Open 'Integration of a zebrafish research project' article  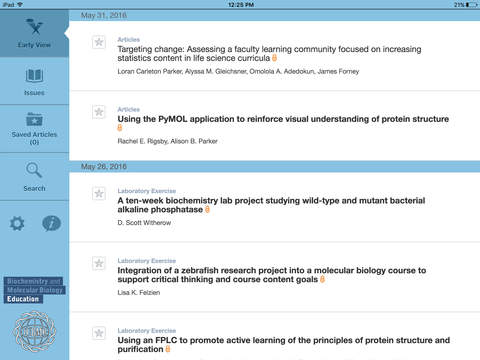(272, 275)
